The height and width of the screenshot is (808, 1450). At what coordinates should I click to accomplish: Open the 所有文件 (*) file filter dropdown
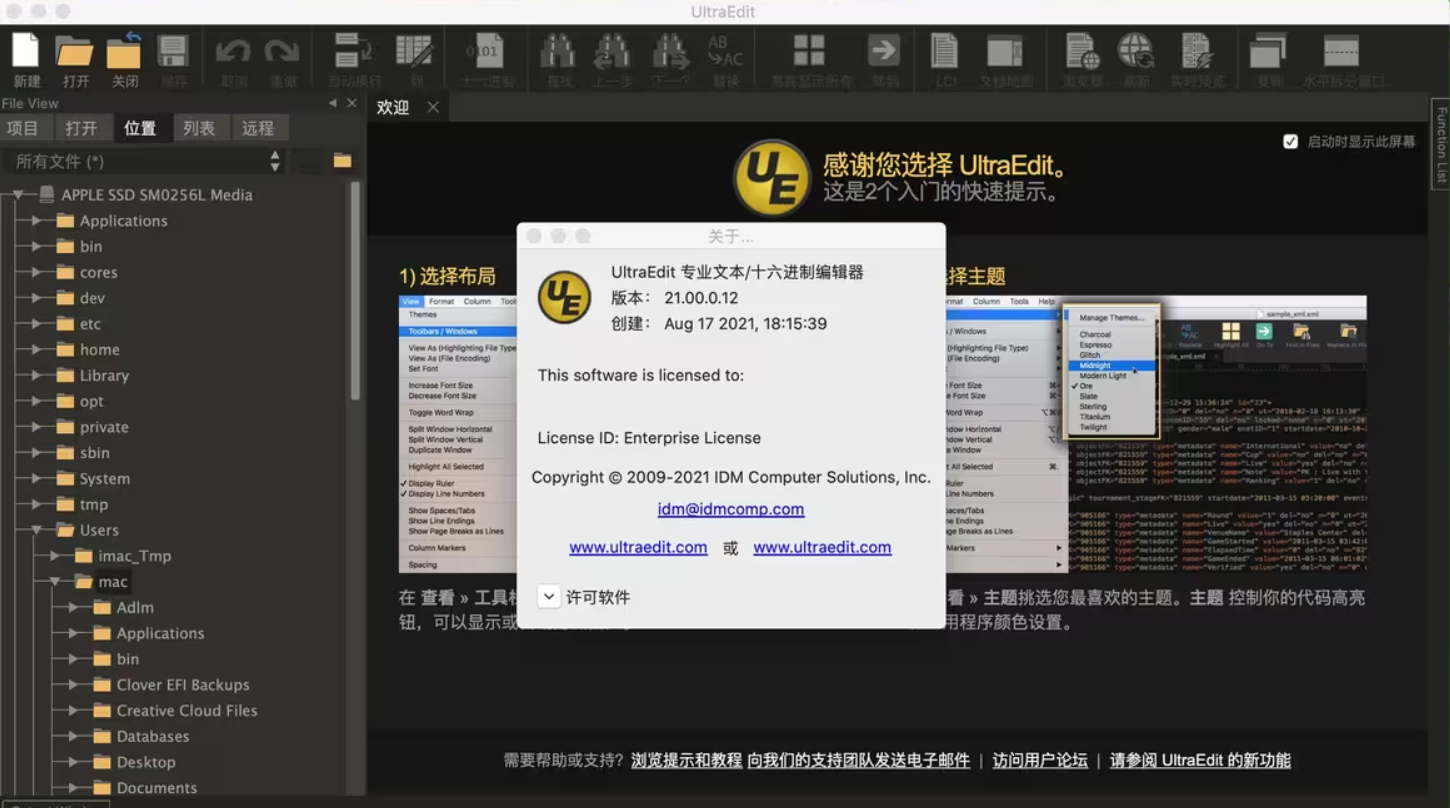click(x=145, y=161)
